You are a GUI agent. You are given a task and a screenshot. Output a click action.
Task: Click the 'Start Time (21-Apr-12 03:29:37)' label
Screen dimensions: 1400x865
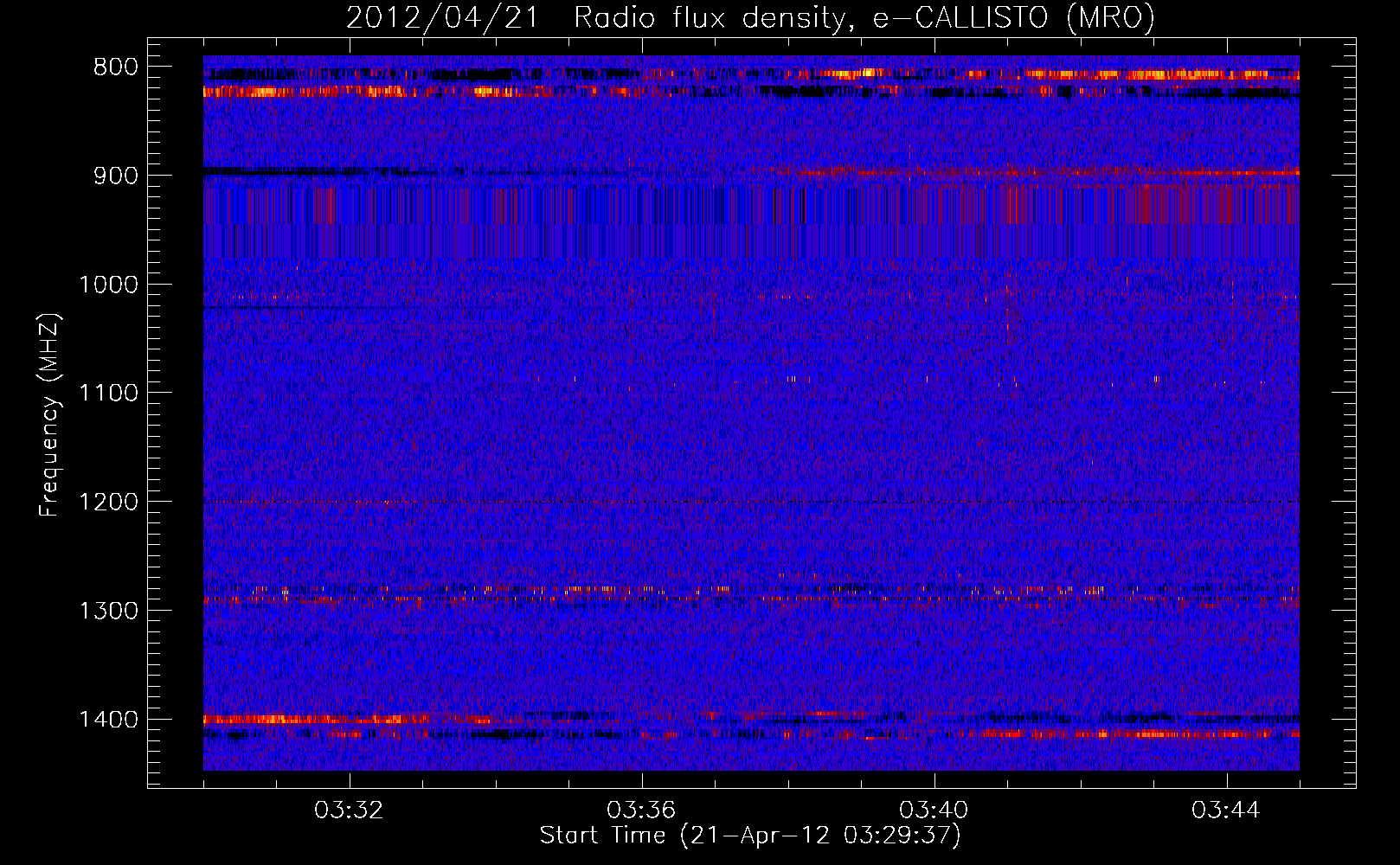pos(750,836)
